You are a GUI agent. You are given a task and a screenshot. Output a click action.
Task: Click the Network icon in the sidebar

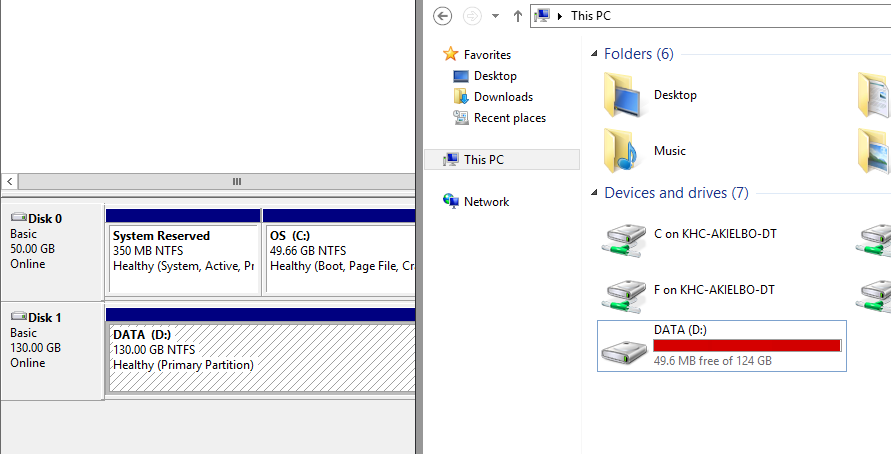click(451, 201)
